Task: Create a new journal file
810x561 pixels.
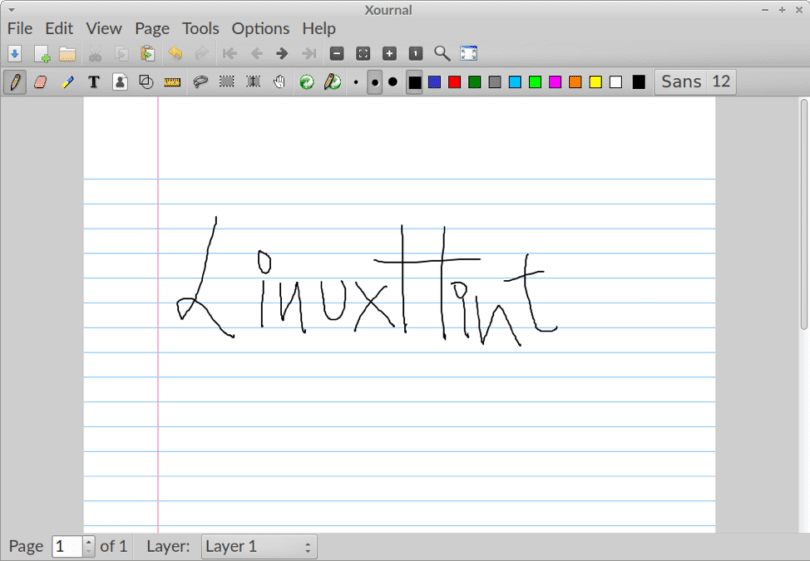Action: [42, 53]
